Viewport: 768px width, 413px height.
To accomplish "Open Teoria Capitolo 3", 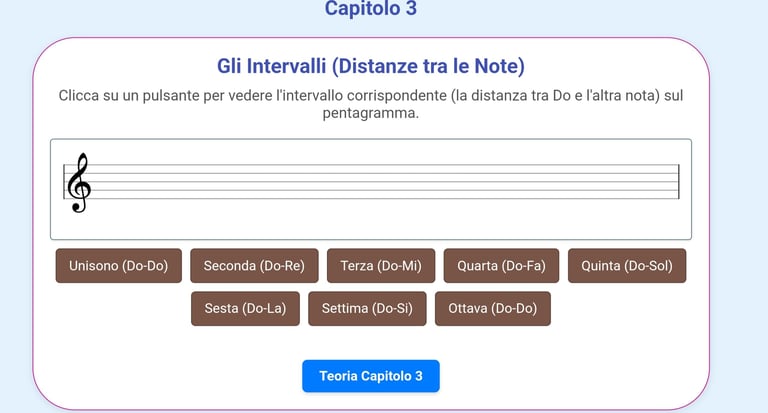I will pyautogui.click(x=371, y=376).
